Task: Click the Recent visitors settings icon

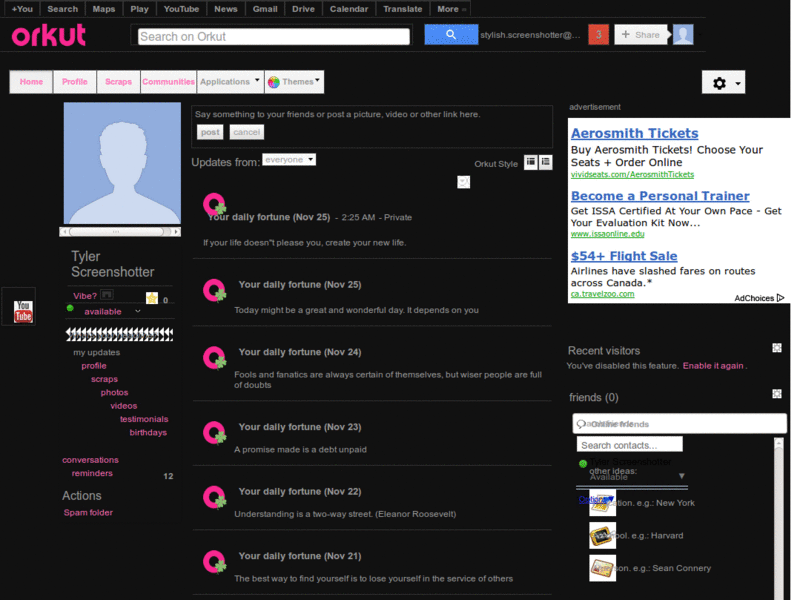Action: coord(777,348)
